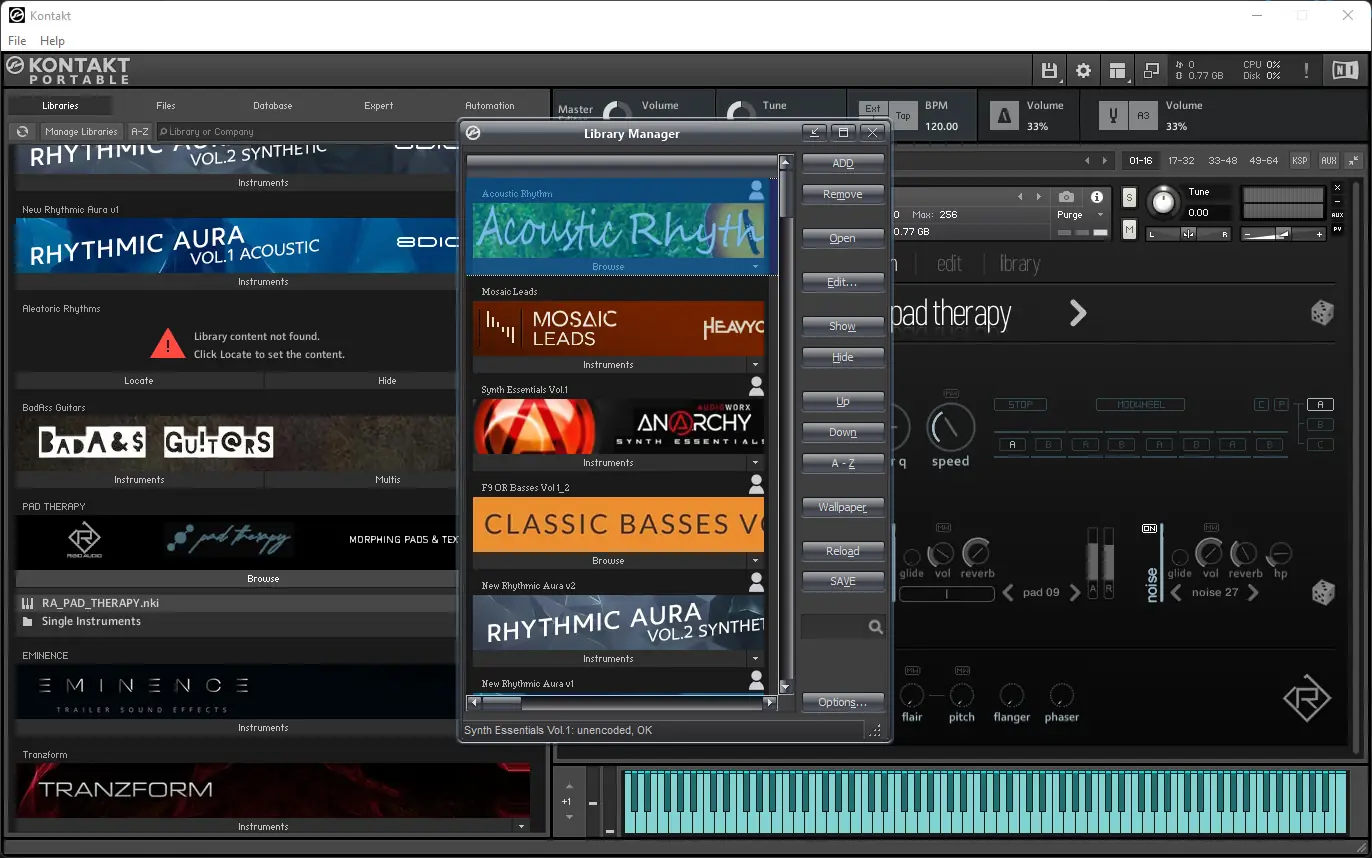The width and height of the screenshot is (1372, 858).
Task: Click the user icon on Acoustic Rhythm entry
Action: point(756,188)
